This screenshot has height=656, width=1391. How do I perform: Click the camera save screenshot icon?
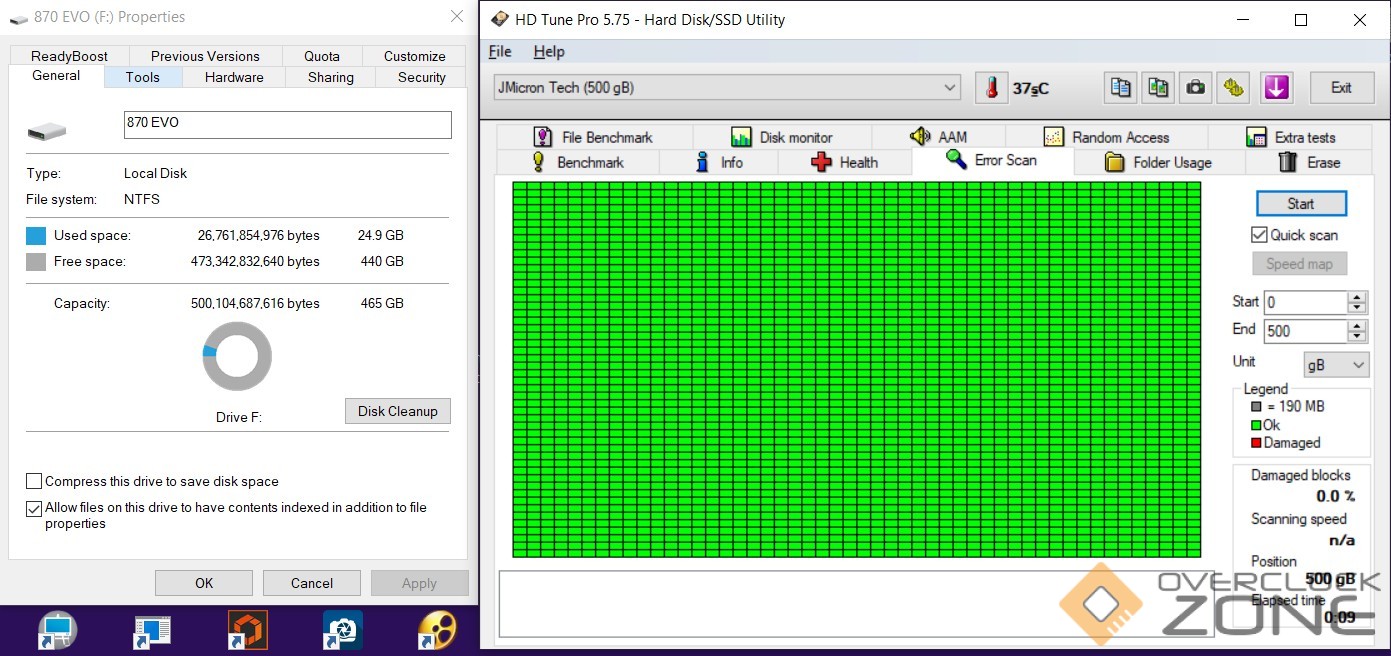pos(1195,88)
